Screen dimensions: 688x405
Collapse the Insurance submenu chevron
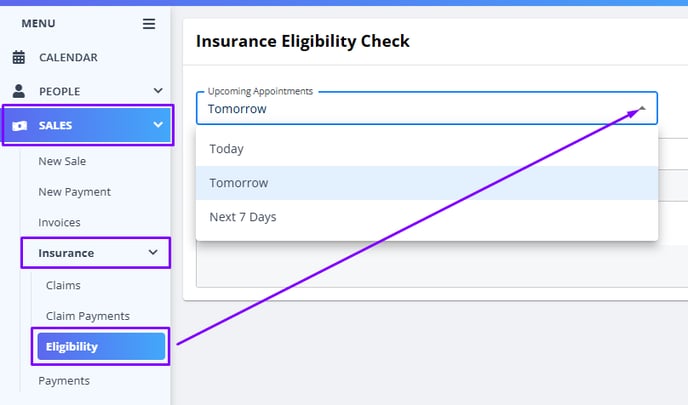(x=153, y=252)
